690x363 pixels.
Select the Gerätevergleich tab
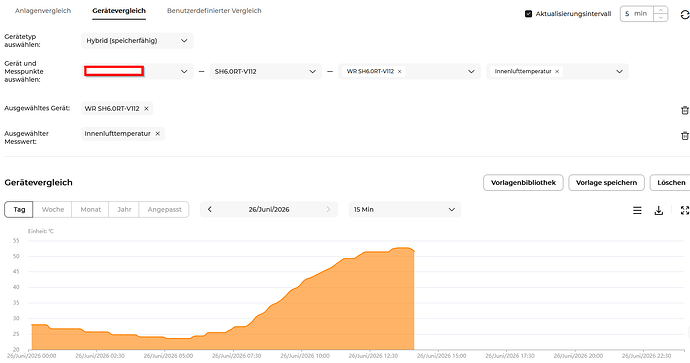[119, 11]
